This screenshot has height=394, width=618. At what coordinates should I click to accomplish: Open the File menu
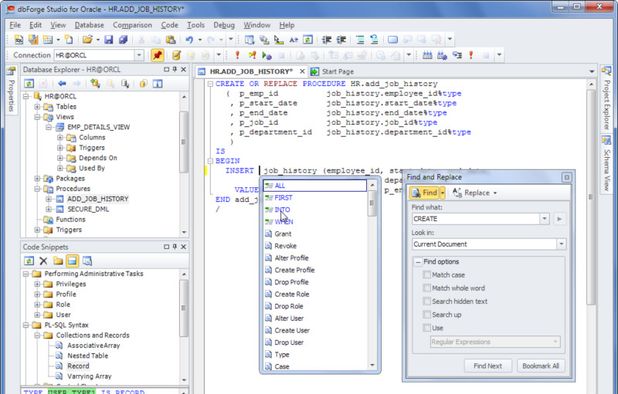pyautogui.click(x=15, y=25)
